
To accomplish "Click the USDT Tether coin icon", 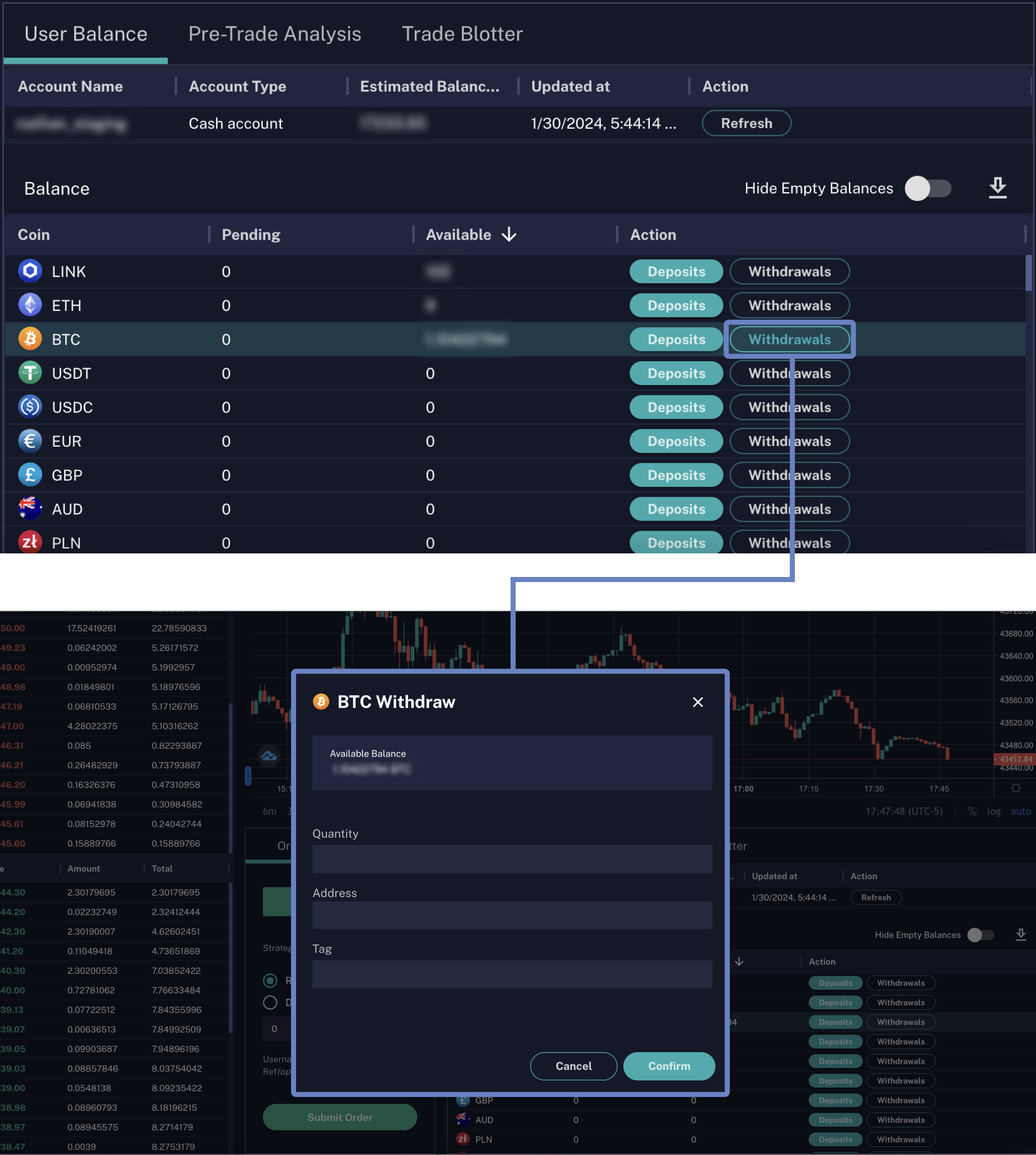I will point(30,373).
